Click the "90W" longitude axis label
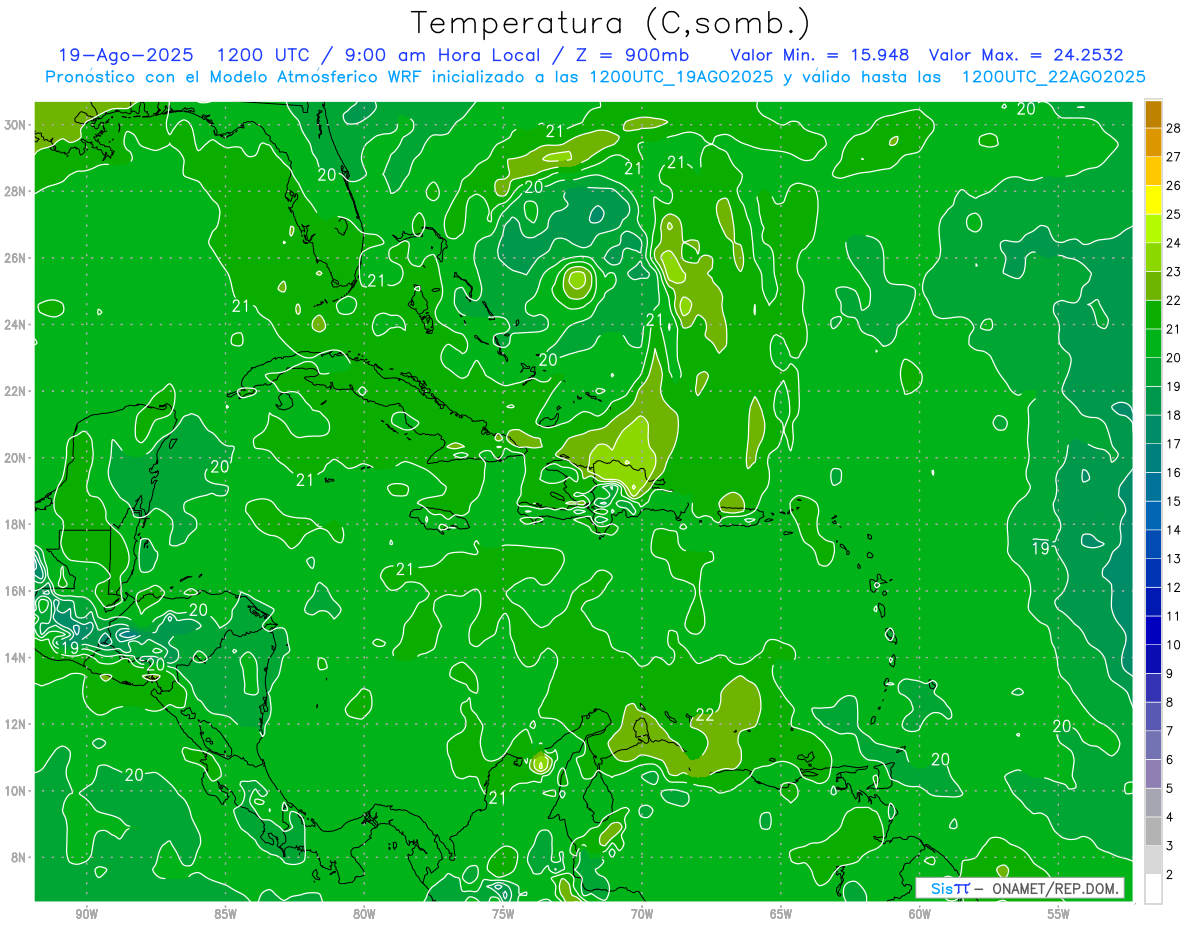This screenshot has width=1200, height=927. (87, 915)
